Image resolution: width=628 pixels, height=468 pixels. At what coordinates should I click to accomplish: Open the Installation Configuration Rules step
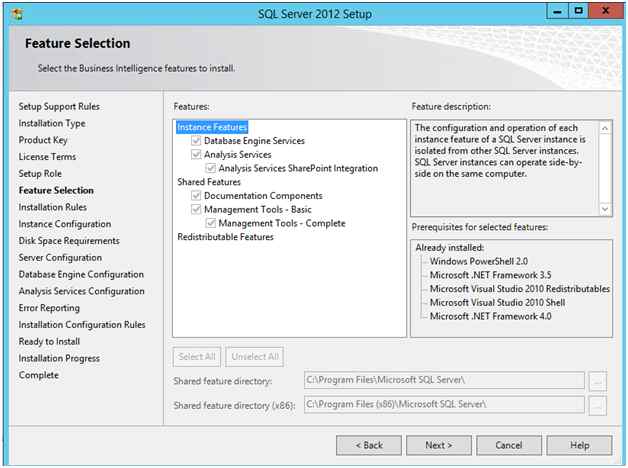(x=82, y=325)
